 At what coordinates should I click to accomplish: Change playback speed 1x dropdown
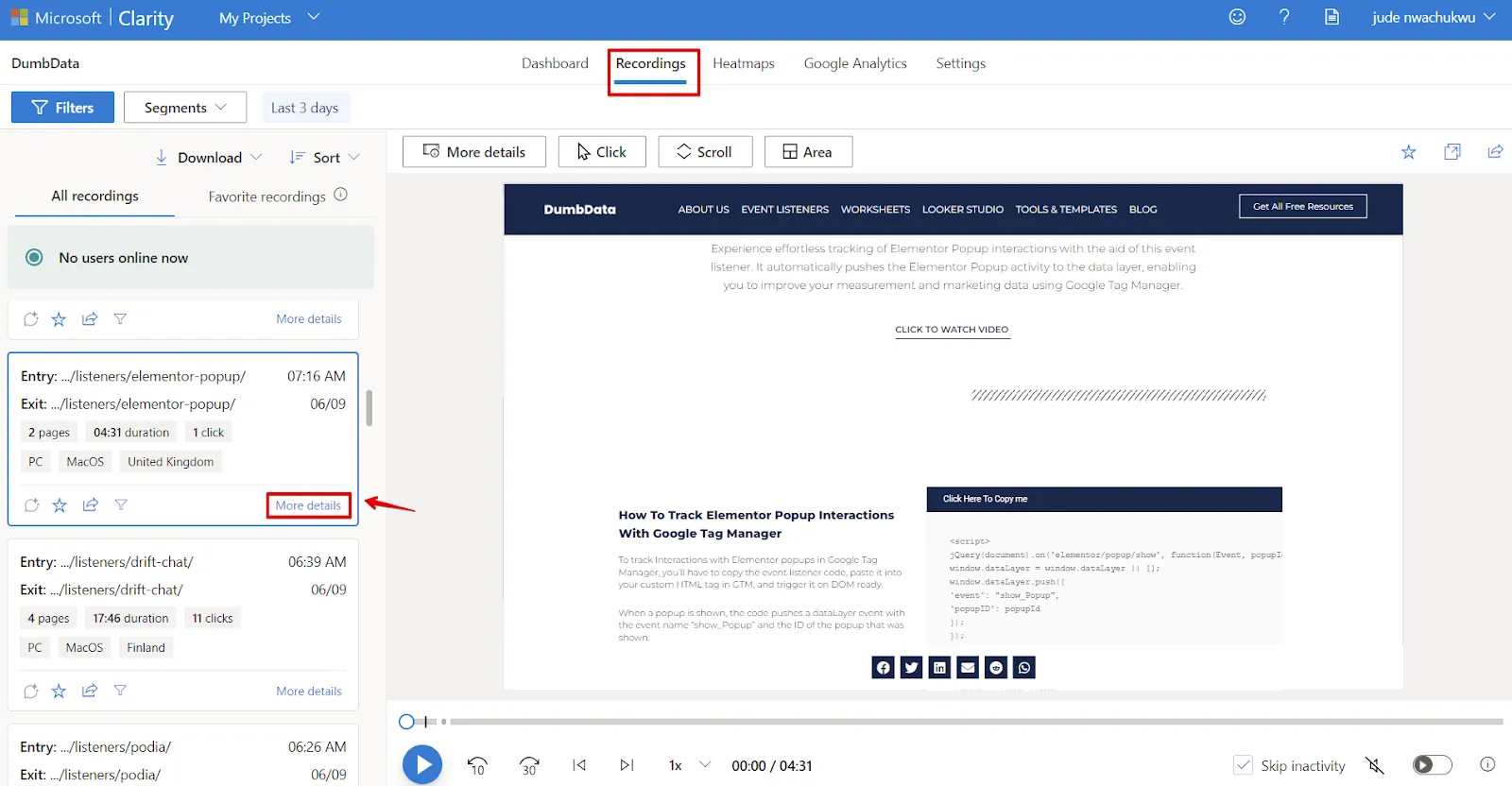tap(689, 765)
